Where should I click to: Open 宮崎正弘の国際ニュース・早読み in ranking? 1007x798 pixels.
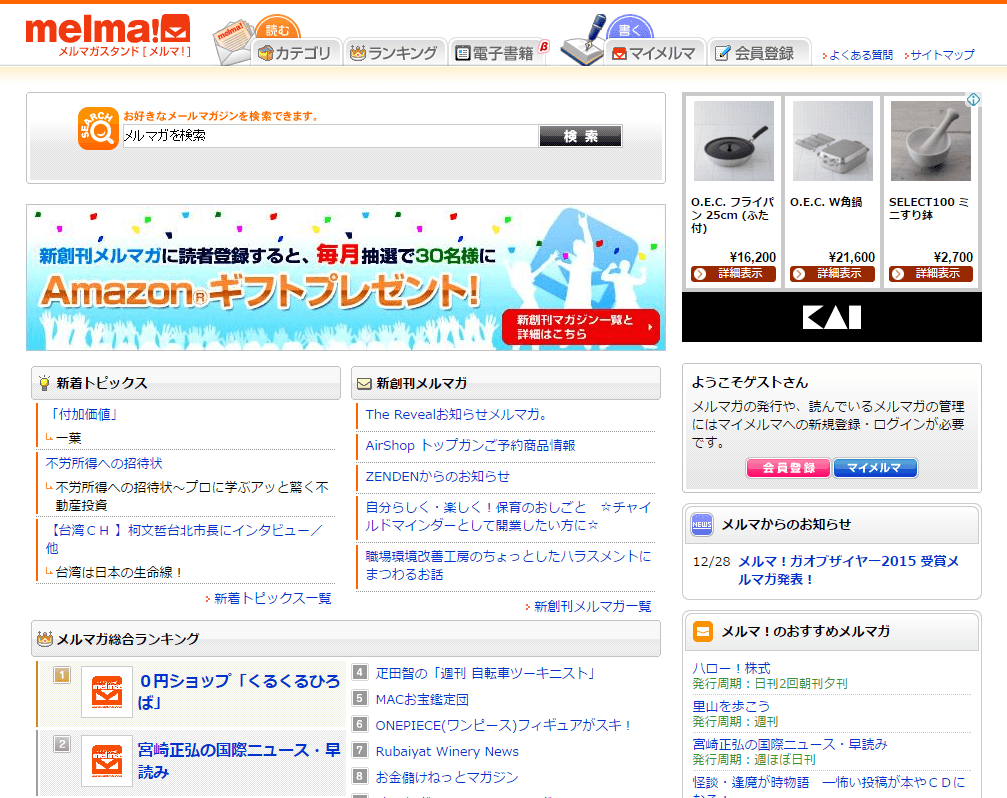click(x=239, y=761)
